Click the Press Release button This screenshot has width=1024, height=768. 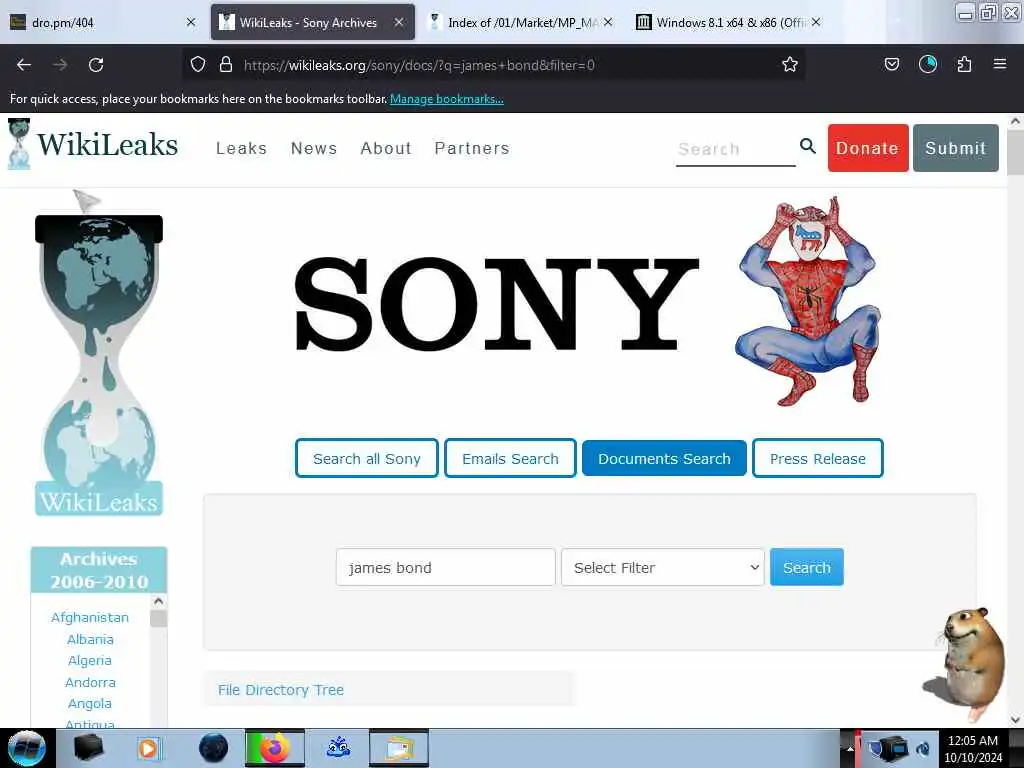tap(818, 458)
